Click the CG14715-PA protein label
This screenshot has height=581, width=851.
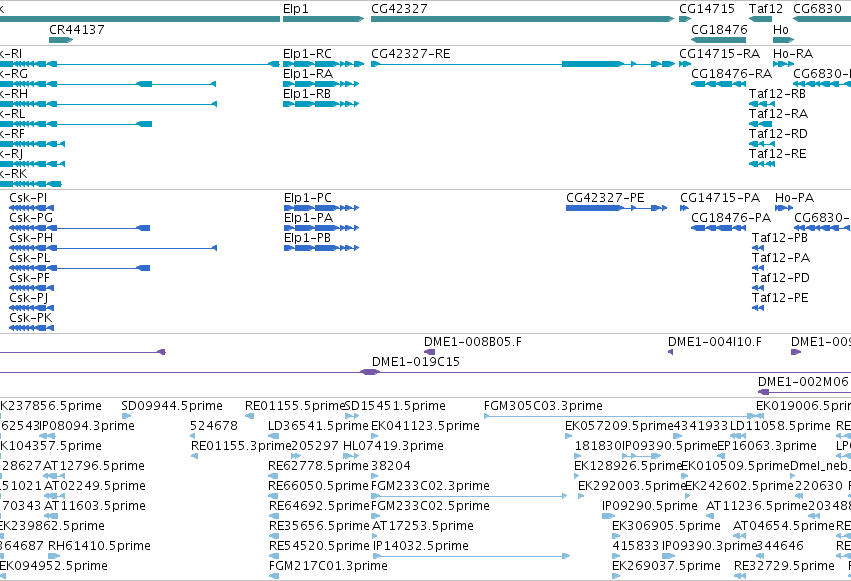click(720, 198)
